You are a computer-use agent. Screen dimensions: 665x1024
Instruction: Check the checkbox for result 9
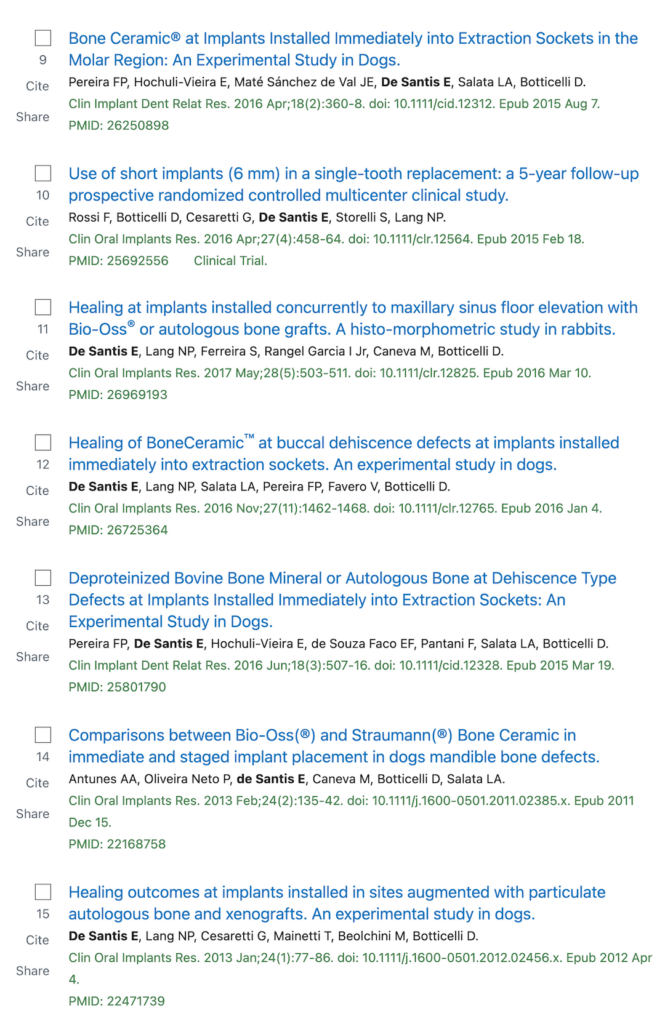point(43,39)
